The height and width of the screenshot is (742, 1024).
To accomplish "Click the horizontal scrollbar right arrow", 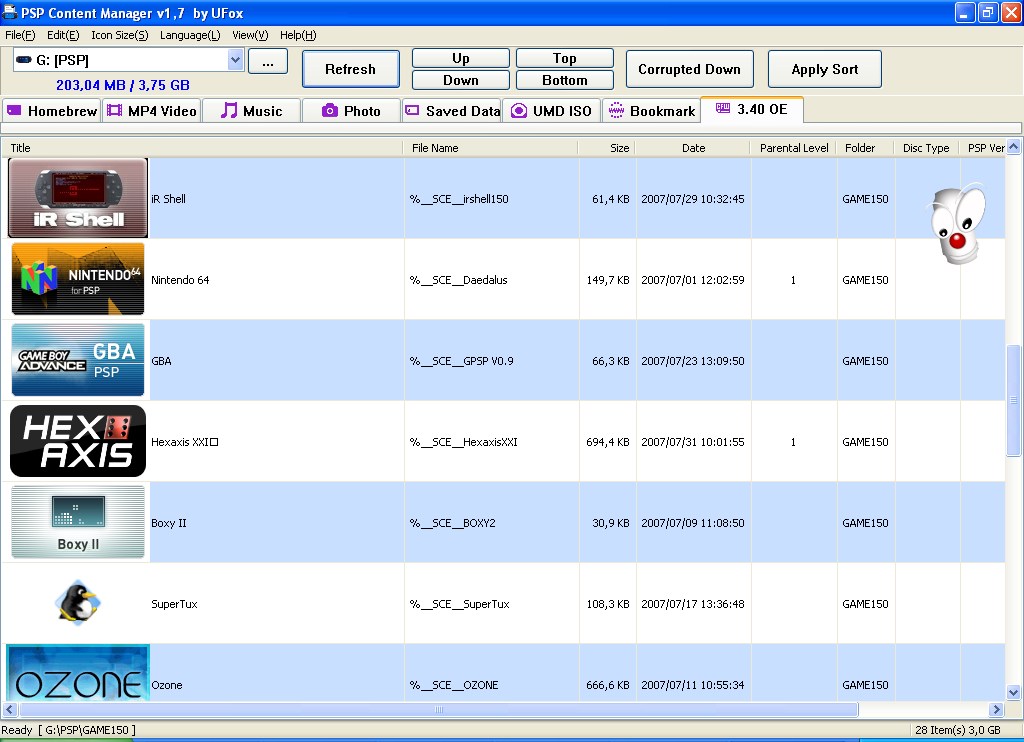I will pos(996,709).
